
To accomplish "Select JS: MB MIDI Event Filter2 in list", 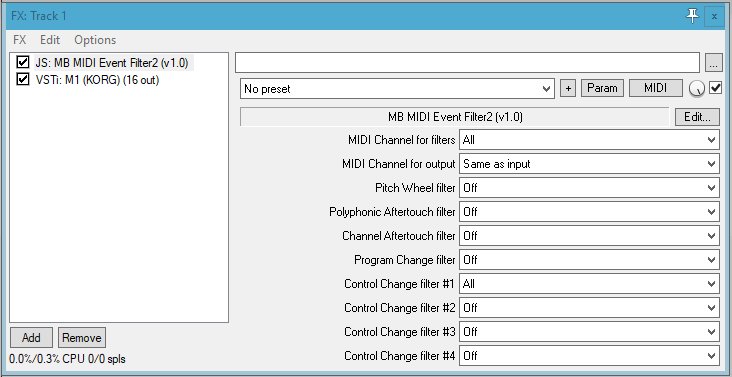I will 112,63.
